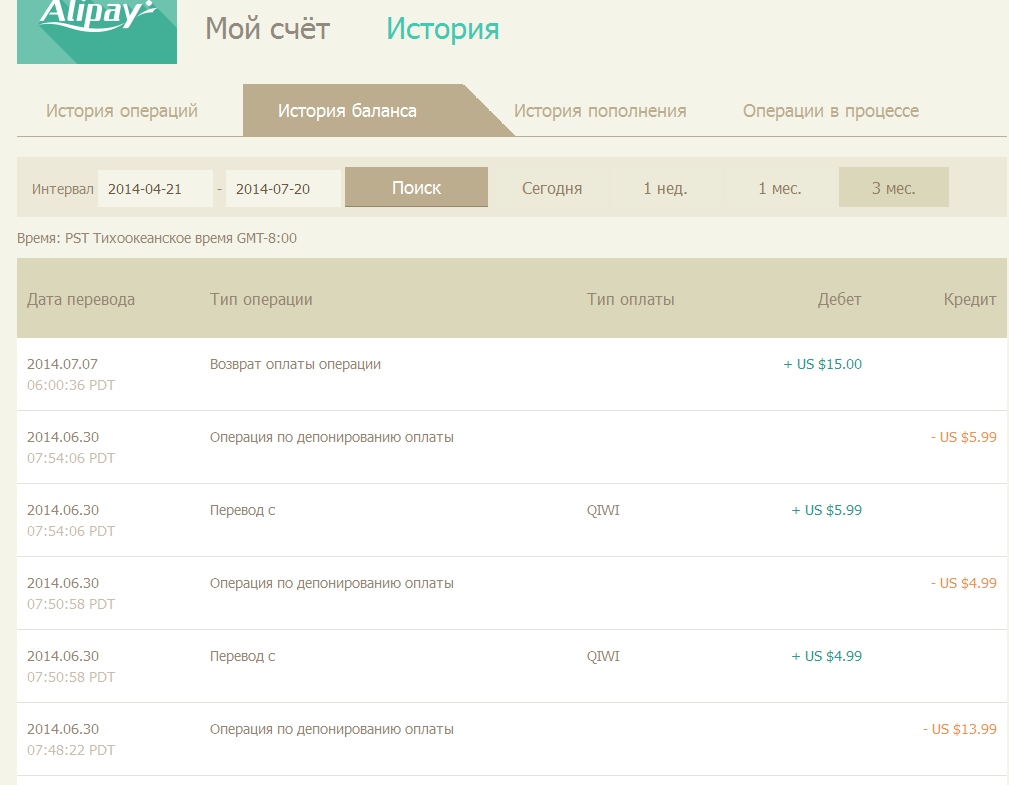Image resolution: width=1009 pixels, height=785 pixels.
Task: Click the timezone note PST Тихоокеанское время
Action: click(157, 238)
